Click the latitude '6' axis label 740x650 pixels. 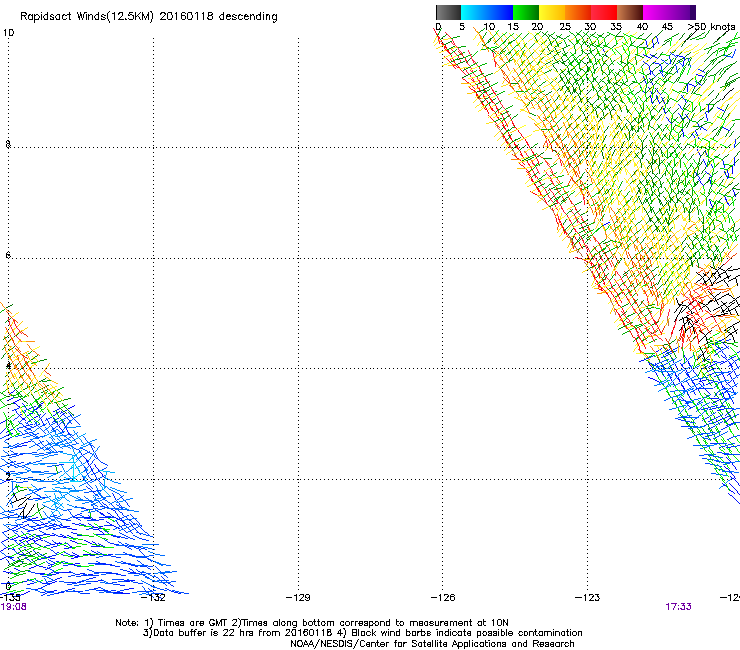click(x=8, y=255)
